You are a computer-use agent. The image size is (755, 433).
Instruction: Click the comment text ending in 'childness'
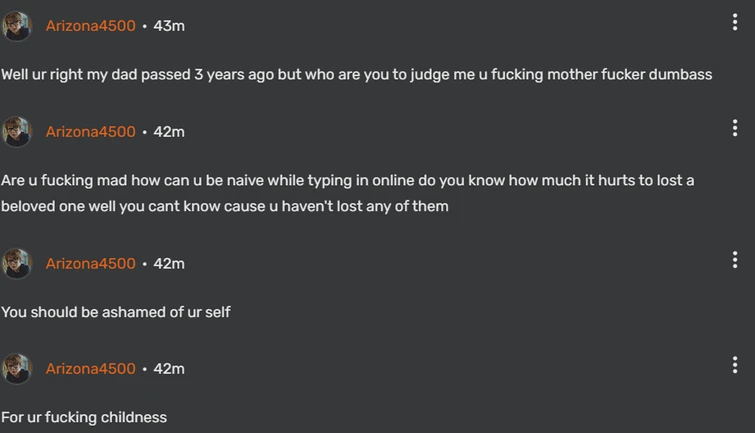[x=84, y=417]
